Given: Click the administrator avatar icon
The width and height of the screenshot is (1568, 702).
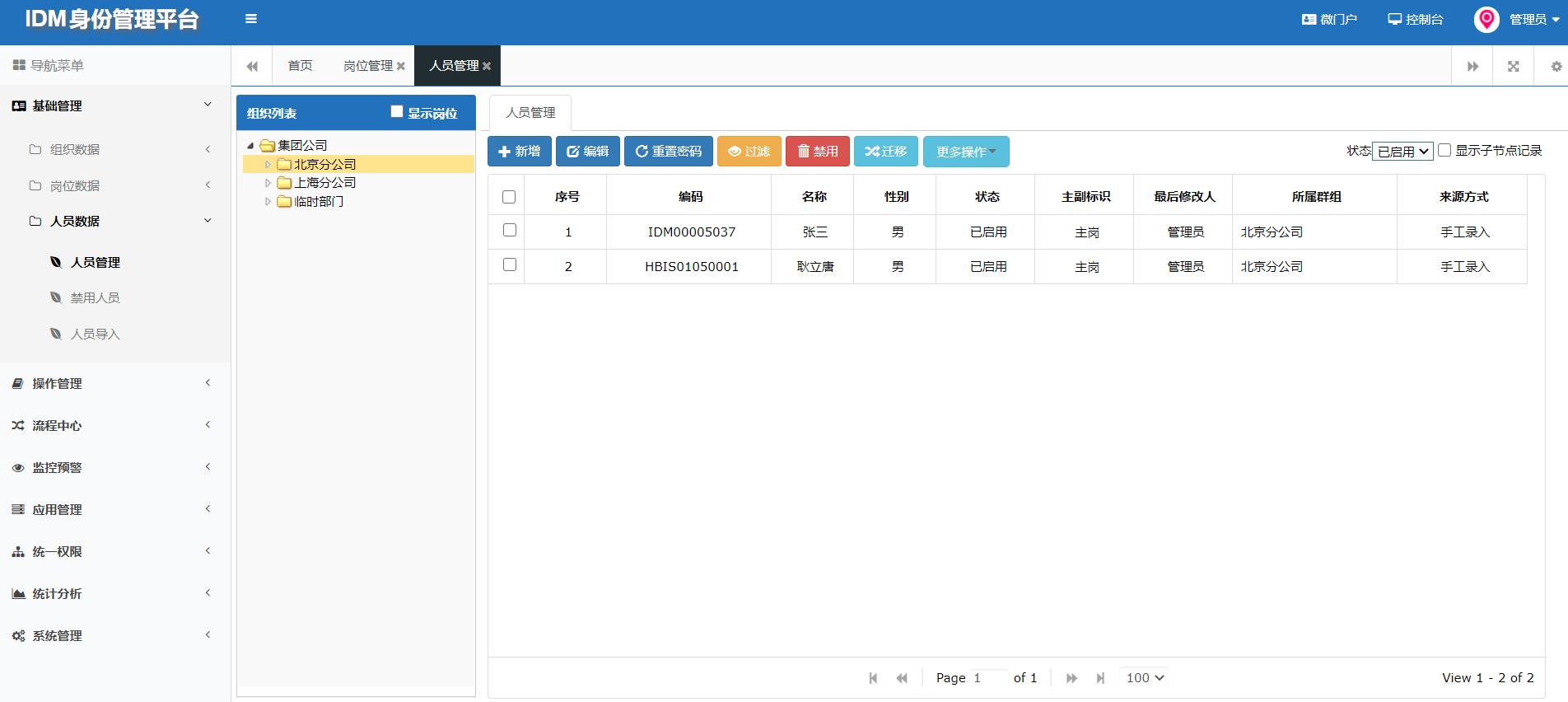Looking at the screenshot, I should pos(1486,19).
